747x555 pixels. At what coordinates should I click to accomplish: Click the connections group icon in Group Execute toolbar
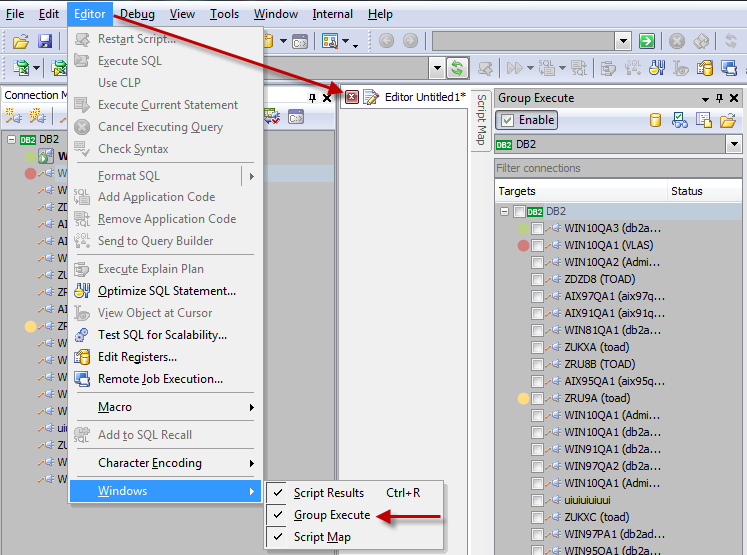click(679, 120)
